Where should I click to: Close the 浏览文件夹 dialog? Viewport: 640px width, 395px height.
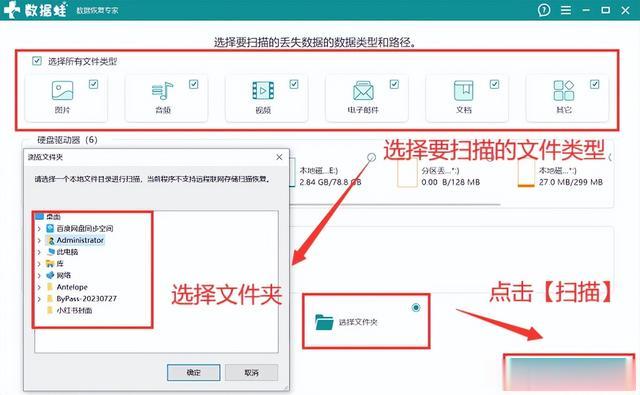[279, 157]
